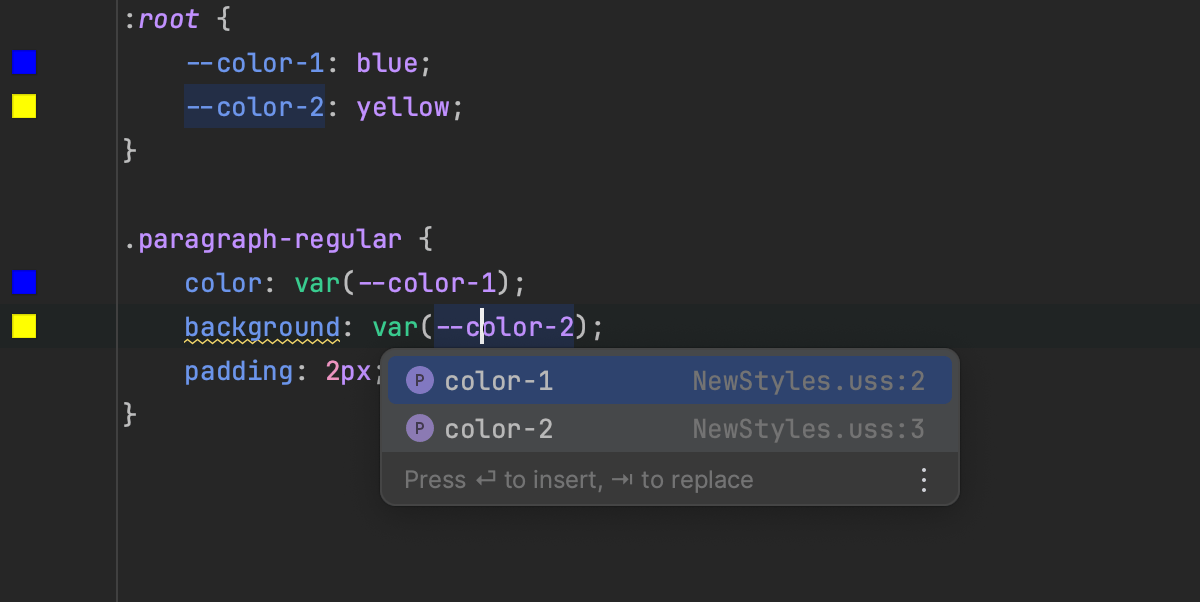This screenshot has height=602, width=1200.
Task: Place cursor on .paragraph-regular selector
Action: (263, 240)
